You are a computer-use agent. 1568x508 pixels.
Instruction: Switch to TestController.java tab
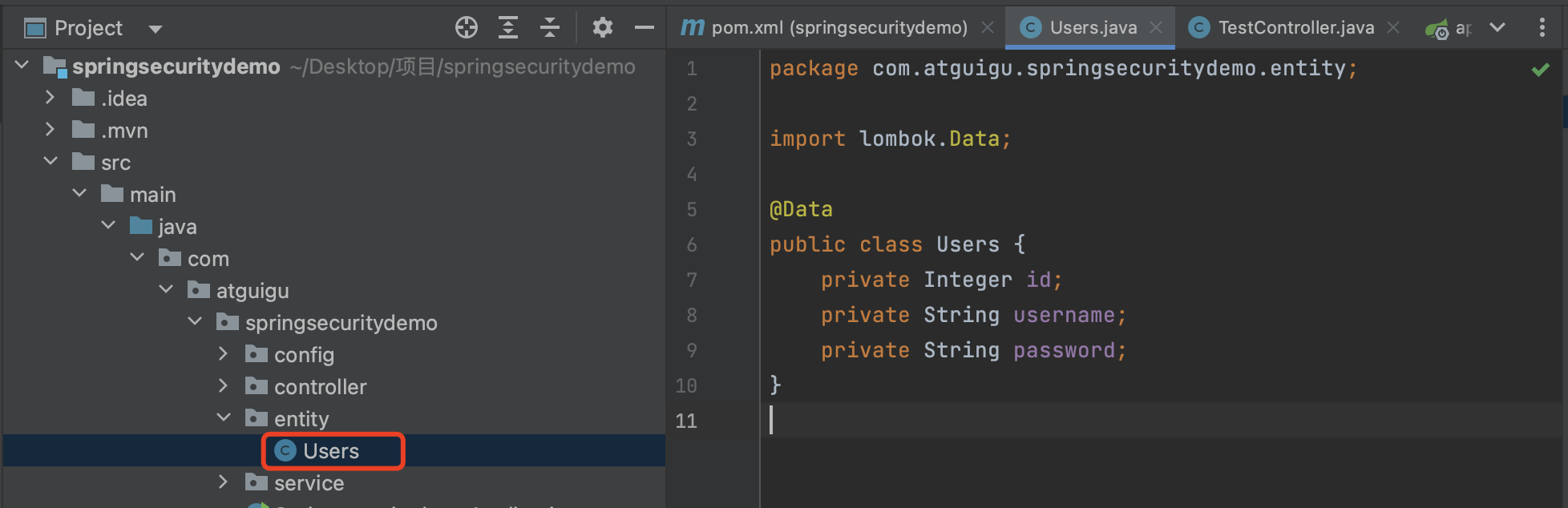(x=1295, y=28)
